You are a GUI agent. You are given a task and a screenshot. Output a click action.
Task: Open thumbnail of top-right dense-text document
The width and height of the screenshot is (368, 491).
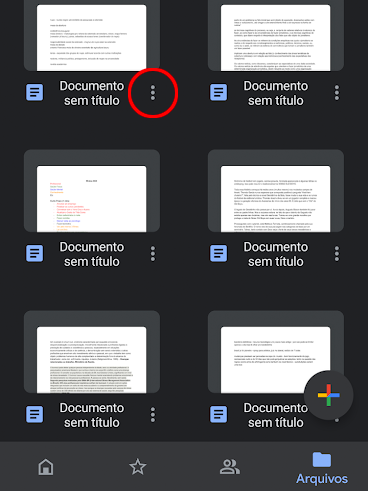(x=276, y=35)
